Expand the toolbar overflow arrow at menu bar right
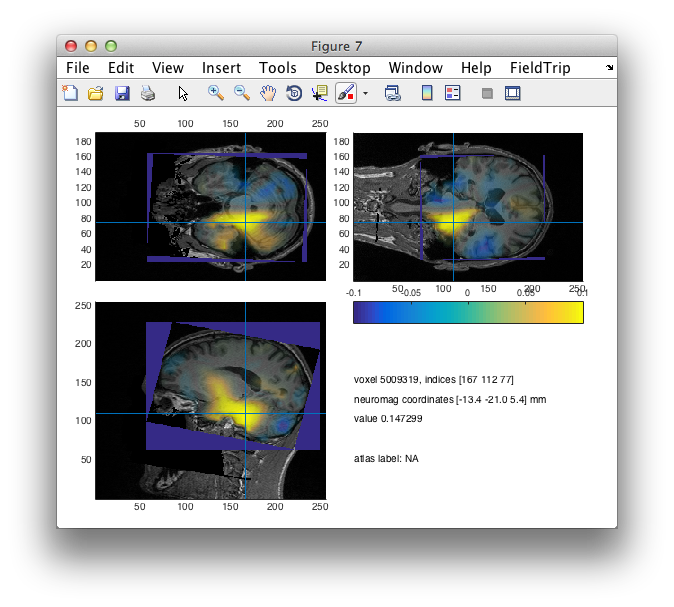 coord(609,68)
